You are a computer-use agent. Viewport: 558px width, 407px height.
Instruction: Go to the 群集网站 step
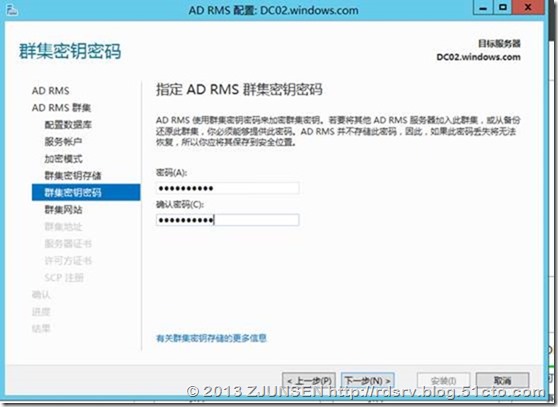[x=63, y=210]
